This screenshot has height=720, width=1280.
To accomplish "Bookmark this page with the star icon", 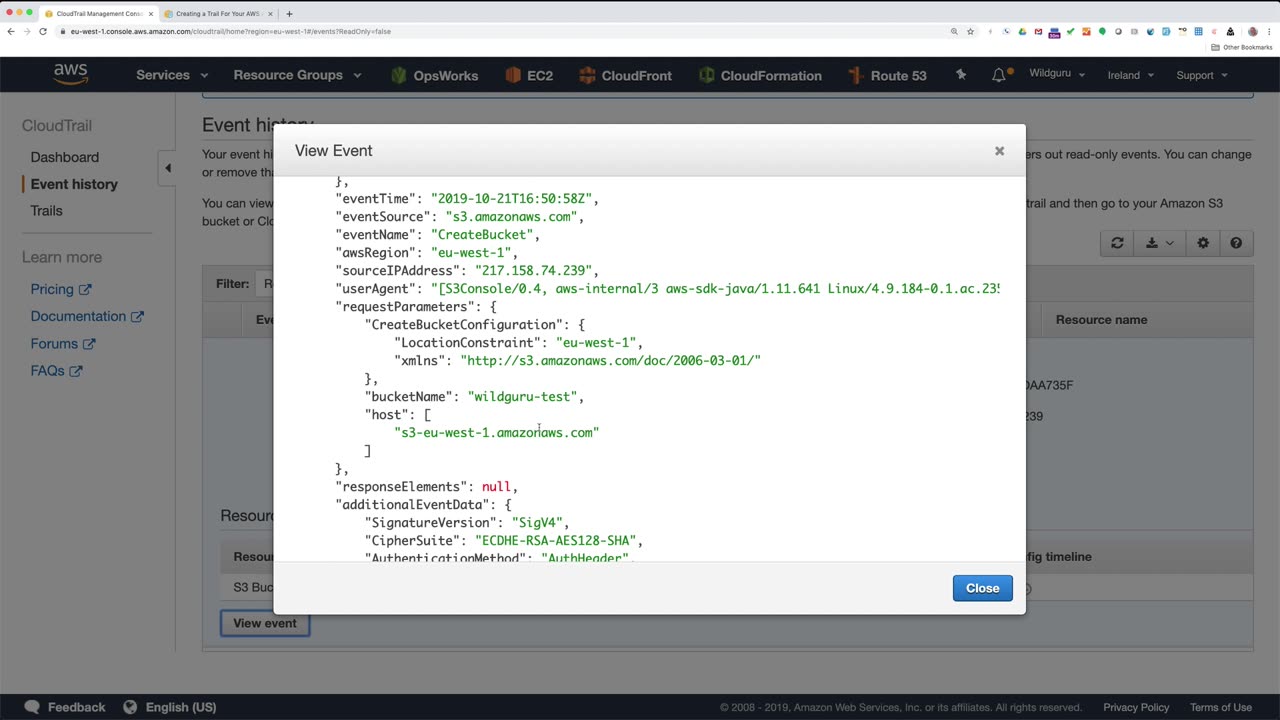I will 970,31.
